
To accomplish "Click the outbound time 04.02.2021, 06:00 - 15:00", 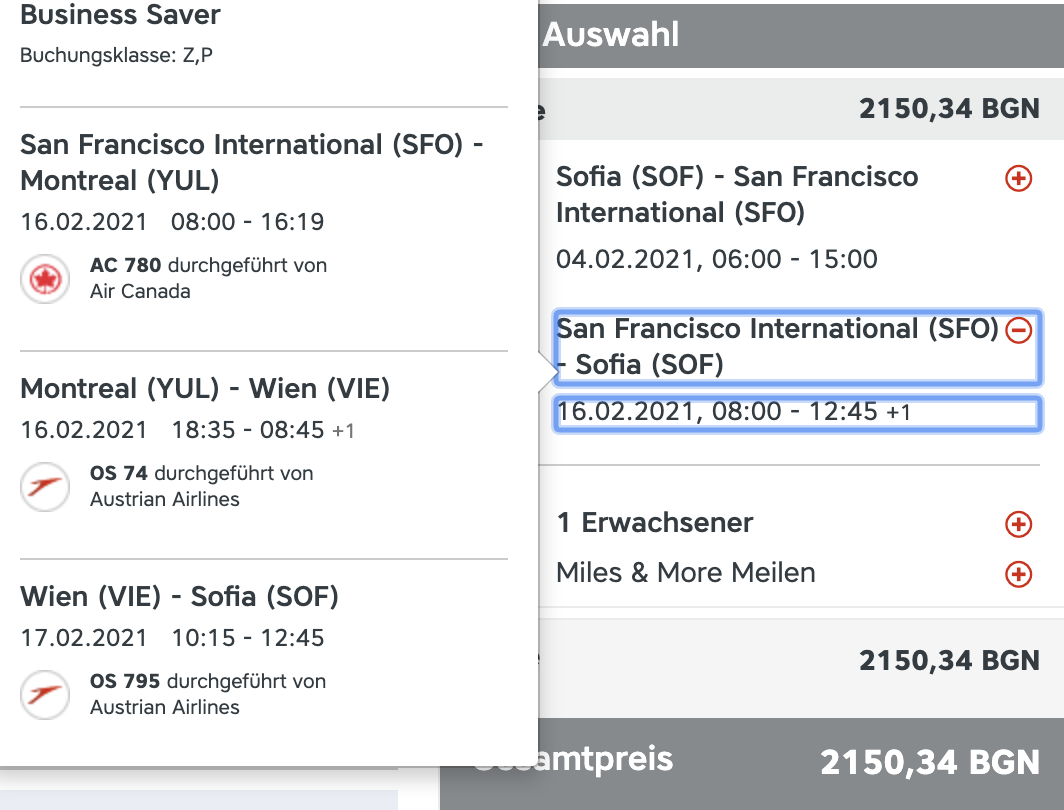I will coord(716,260).
